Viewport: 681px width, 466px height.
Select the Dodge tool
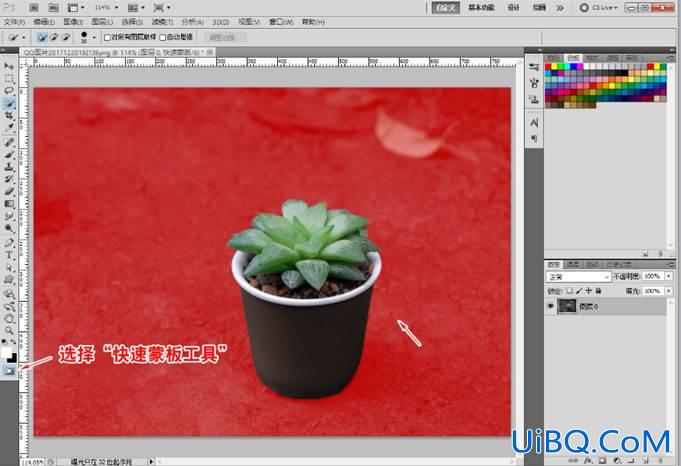click(9, 228)
